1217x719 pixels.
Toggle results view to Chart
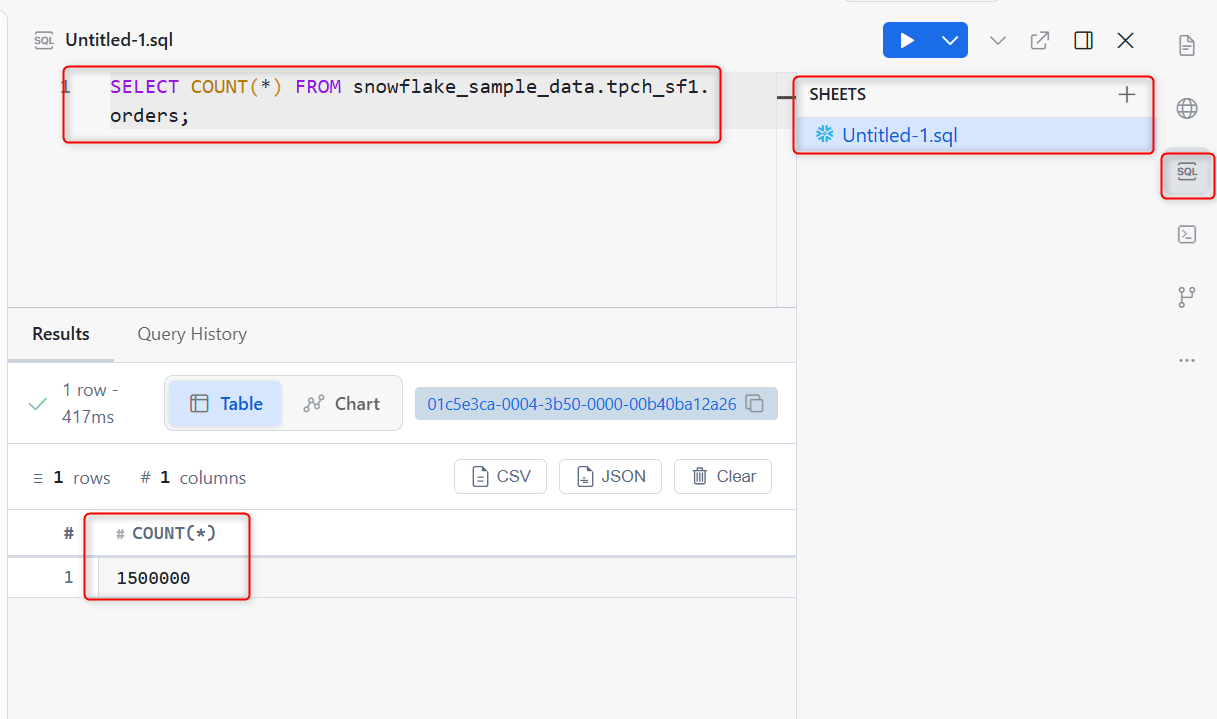(342, 404)
